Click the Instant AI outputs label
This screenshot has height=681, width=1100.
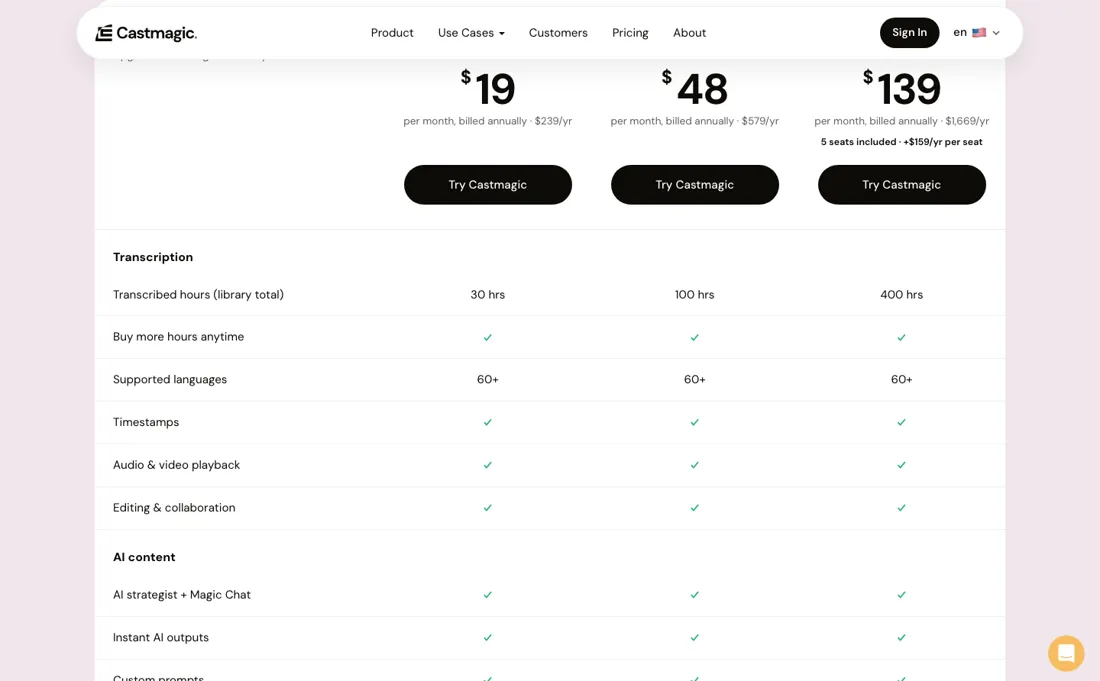pos(161,638)
